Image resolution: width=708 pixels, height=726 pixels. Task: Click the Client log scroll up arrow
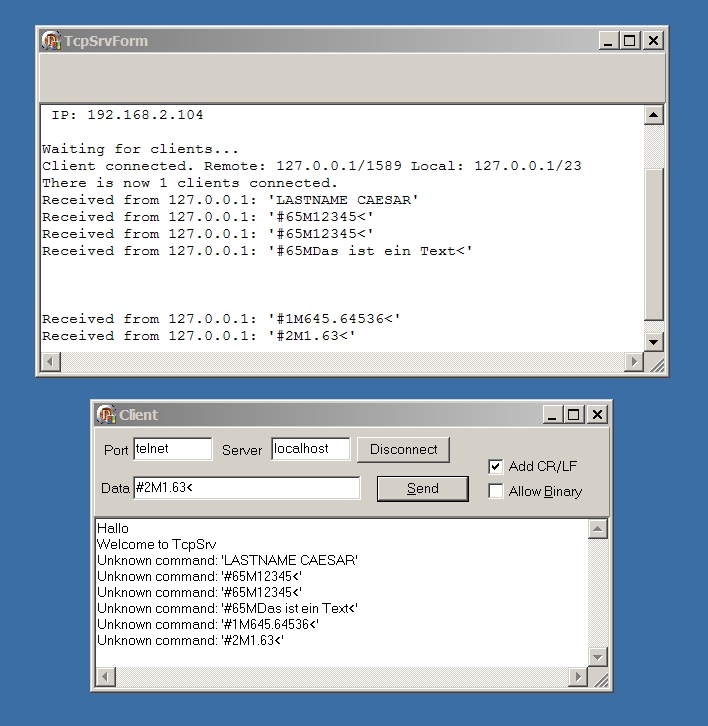(597, 529)
